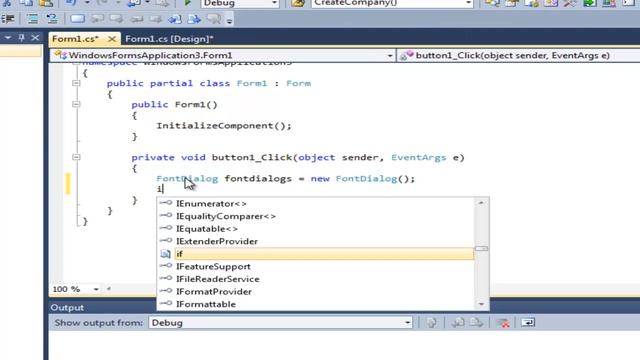Image resolution: width=640 pixels, height=360 pixels.
Task: Open the Find in Files icon
Action: click(298, 3)
